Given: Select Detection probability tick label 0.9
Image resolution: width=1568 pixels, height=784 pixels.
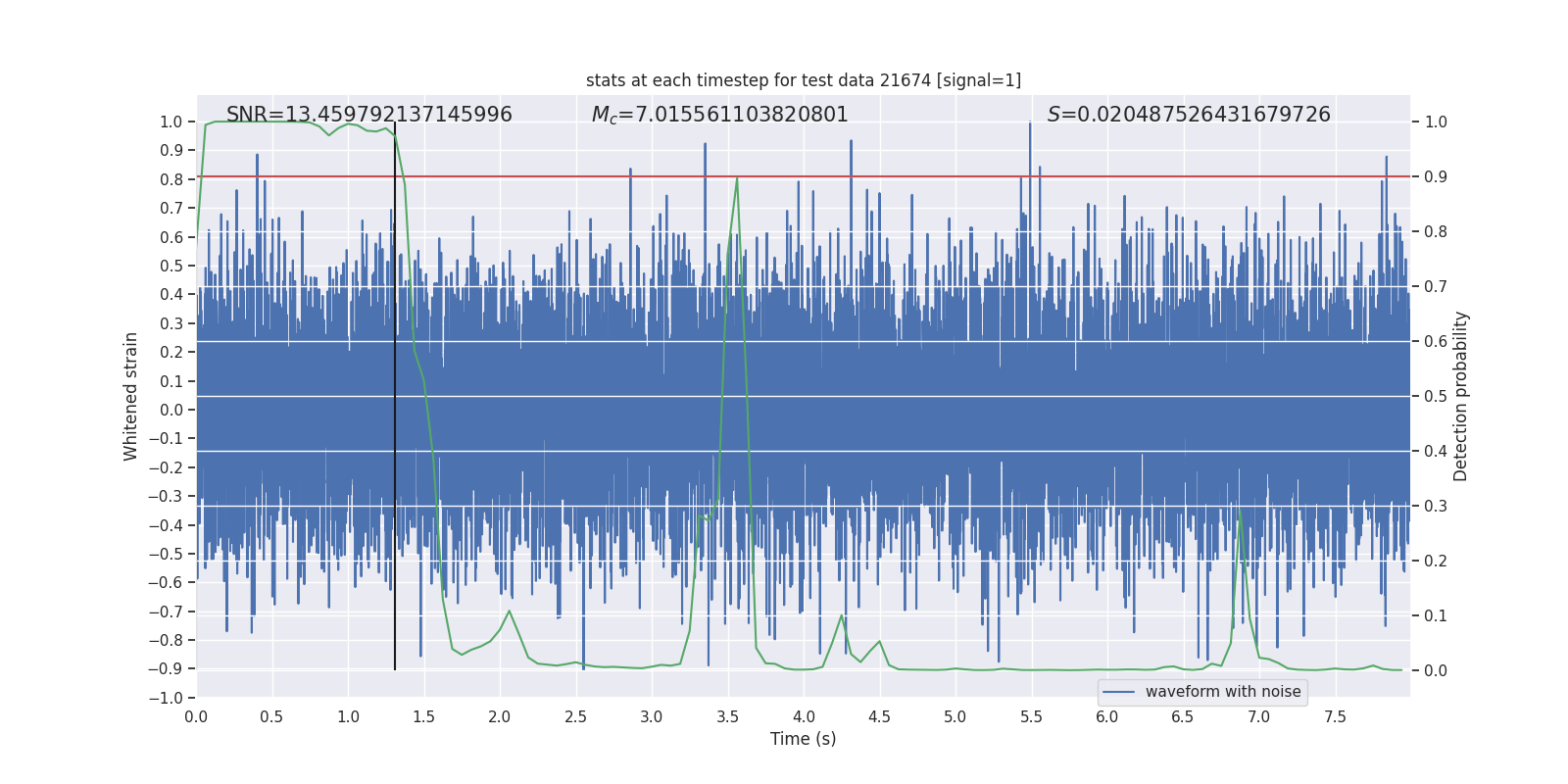Looking at the screenshot, I should pos(1436,177).
